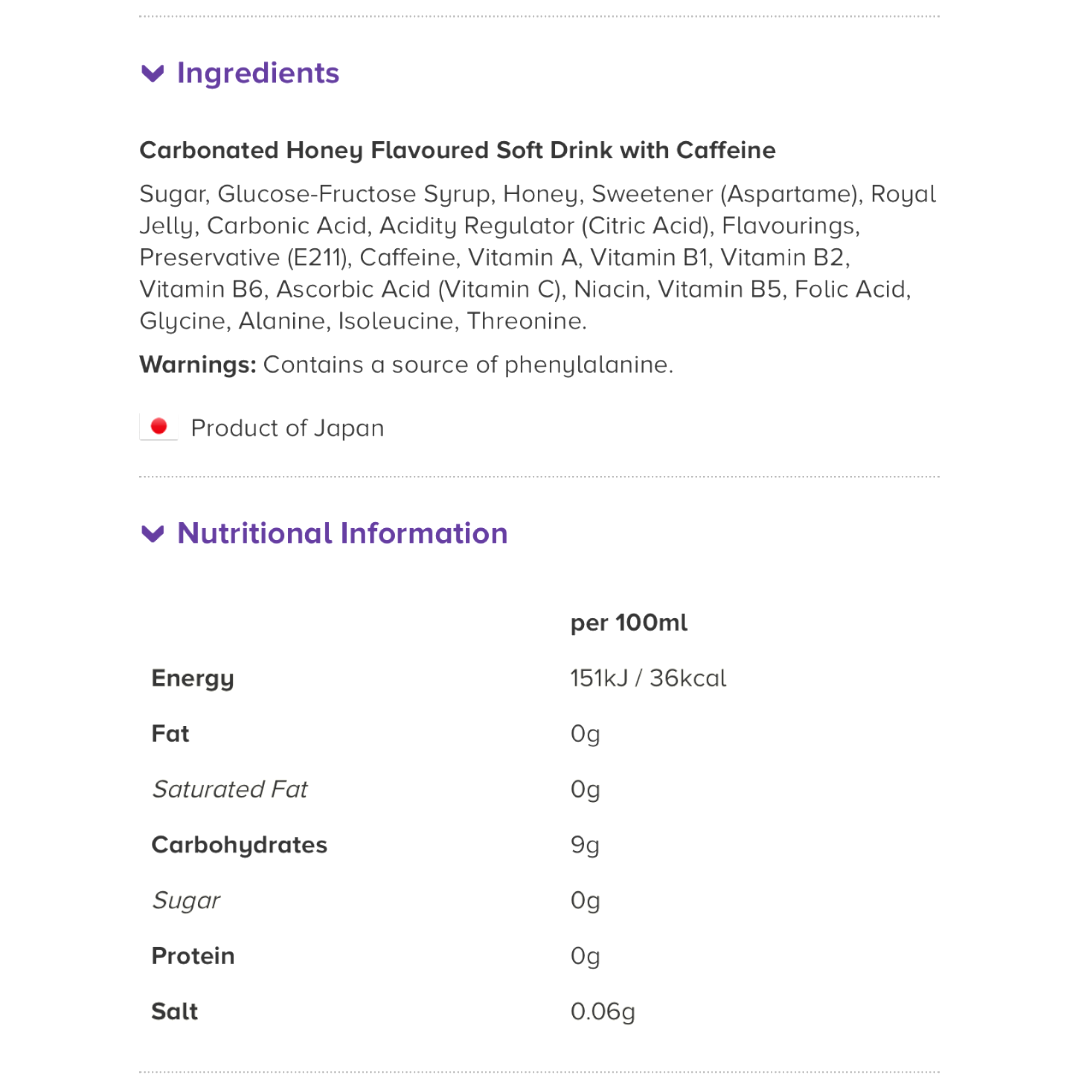Click the Product of Japan label

(x=287, y=428)
